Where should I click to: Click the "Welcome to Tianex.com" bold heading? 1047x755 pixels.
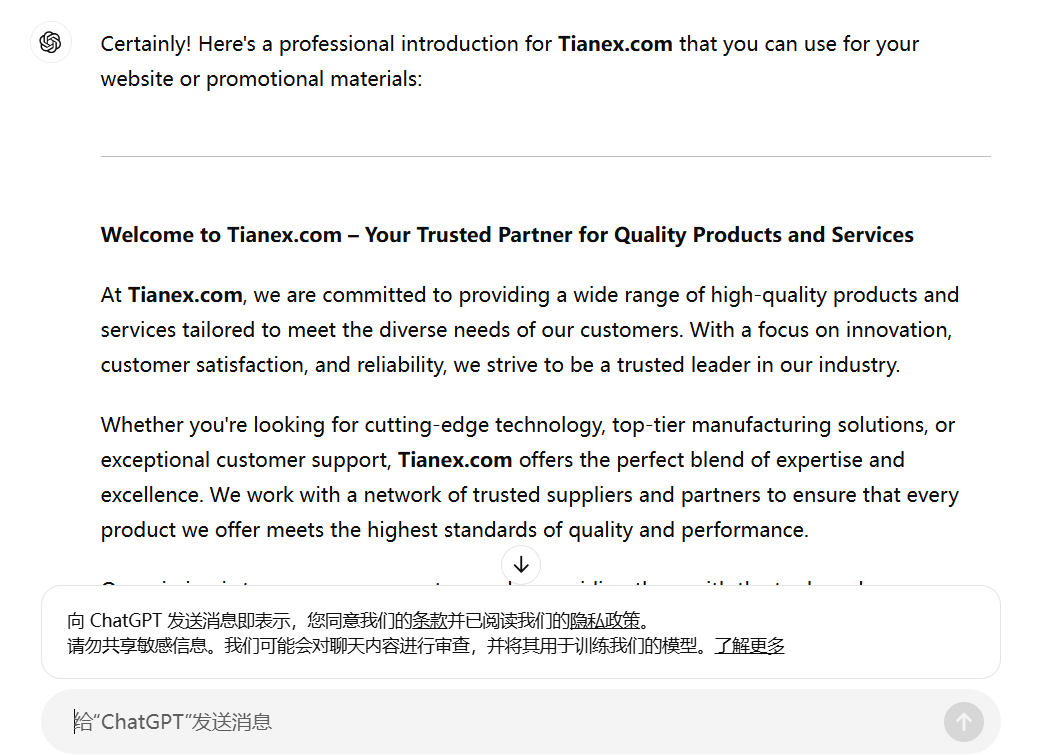click(x=507, y=235)
